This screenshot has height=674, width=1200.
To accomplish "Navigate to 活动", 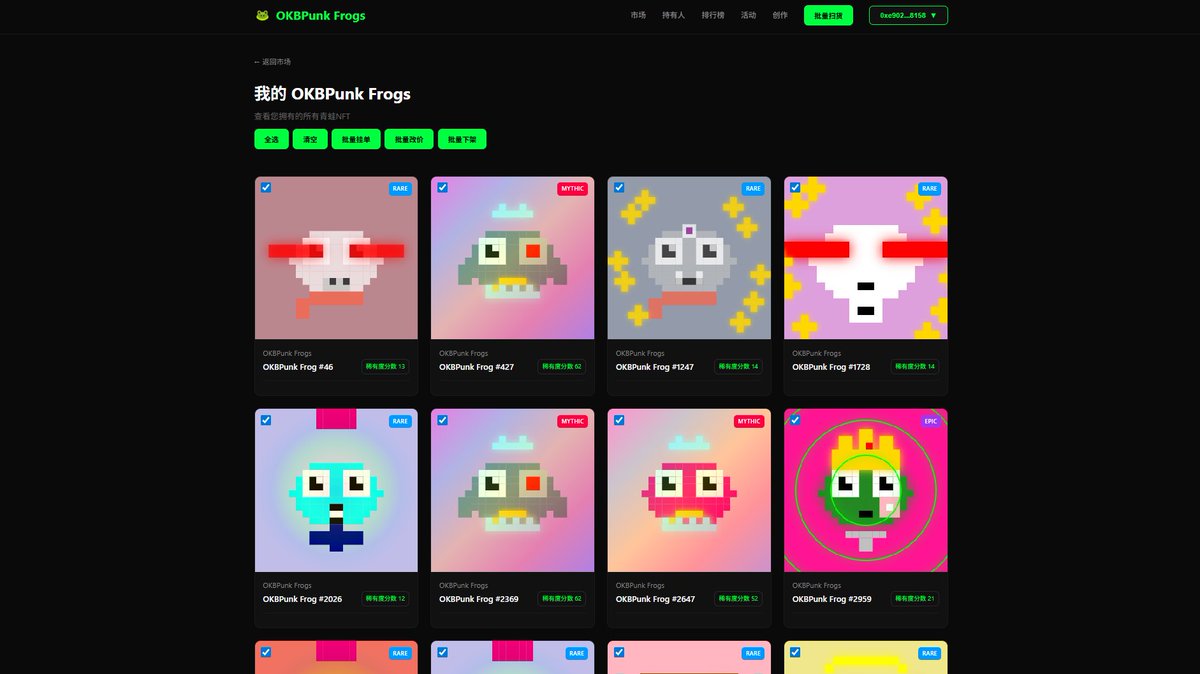I will coord(748,16).
